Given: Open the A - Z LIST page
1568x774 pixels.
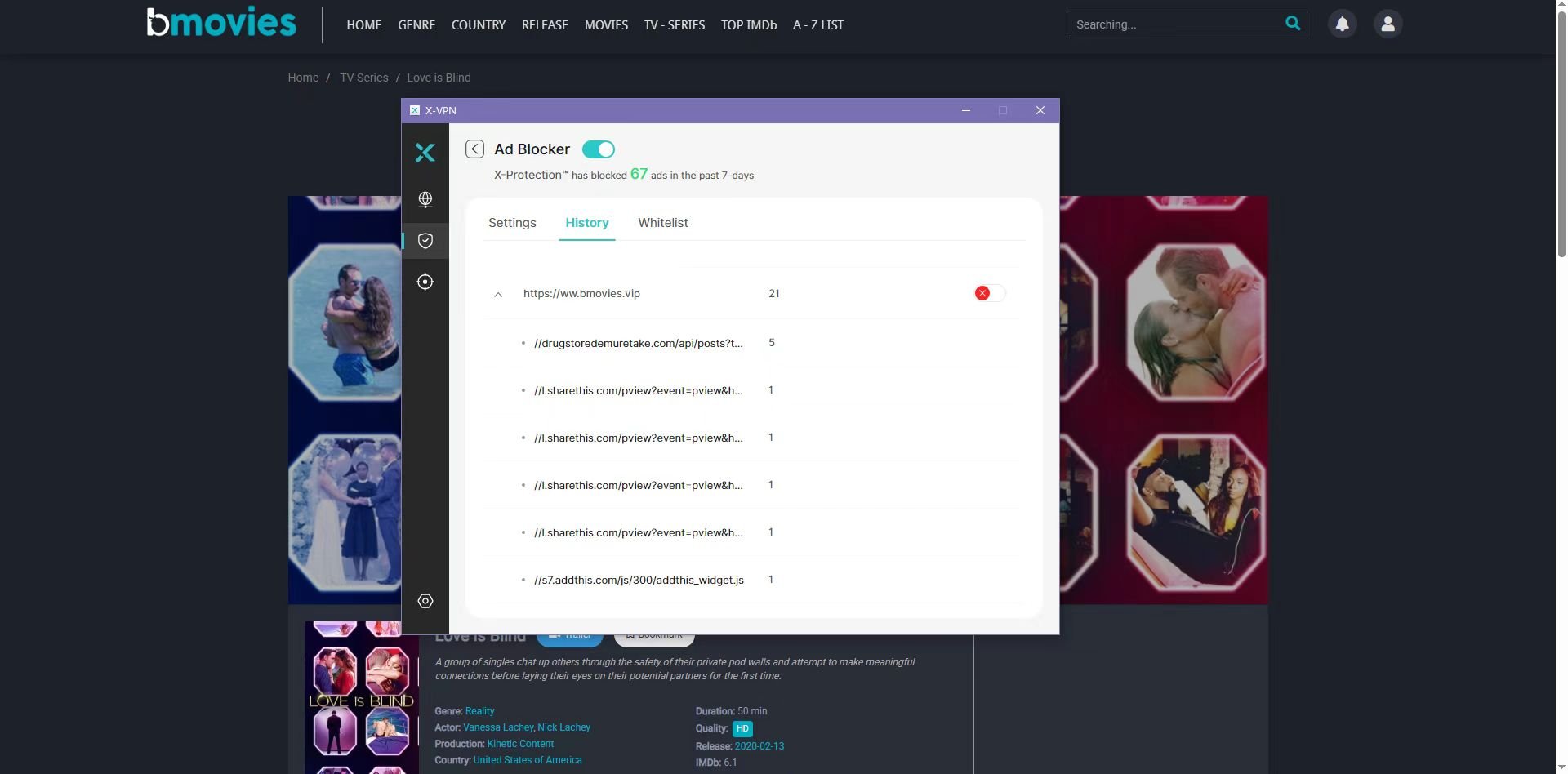Looking at the screenshot, I should pos(818,25).
